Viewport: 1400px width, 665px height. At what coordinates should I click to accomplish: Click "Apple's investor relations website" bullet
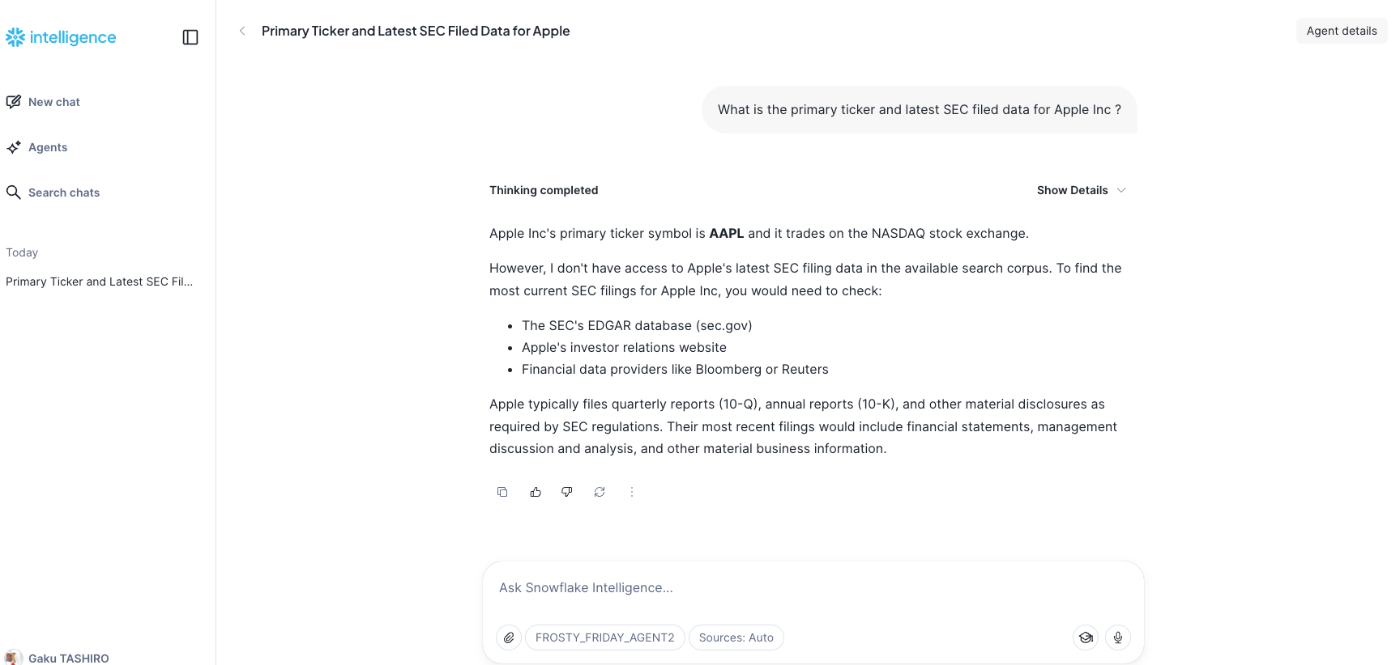(624, 347)
